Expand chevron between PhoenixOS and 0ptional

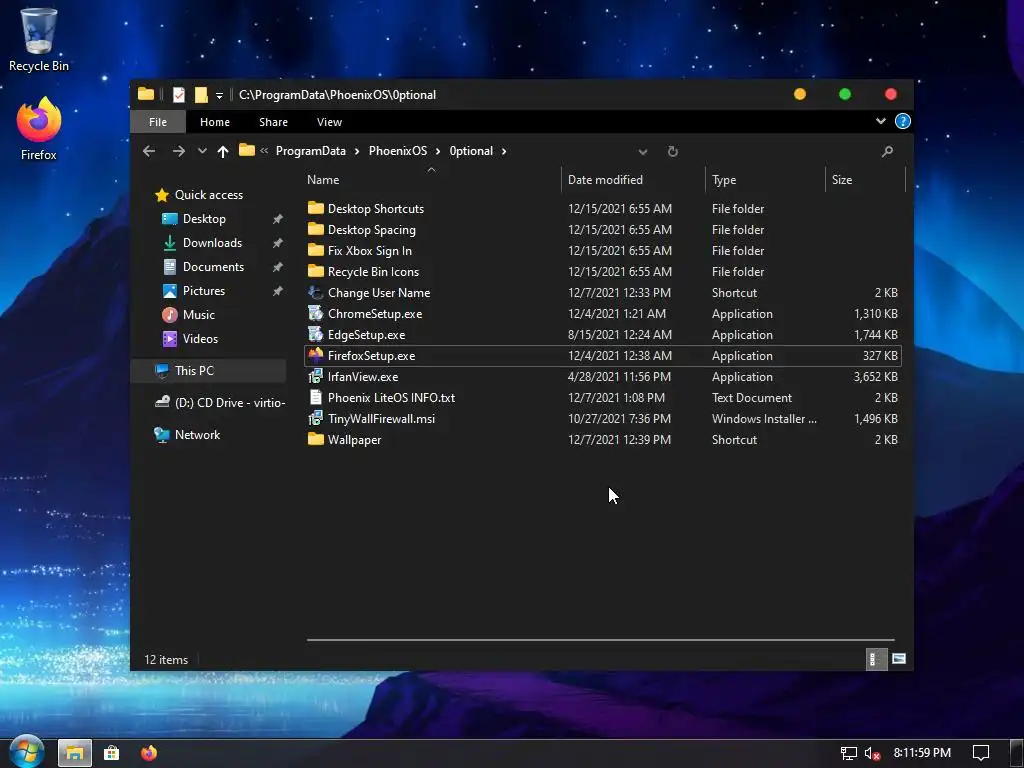(438, 152)
